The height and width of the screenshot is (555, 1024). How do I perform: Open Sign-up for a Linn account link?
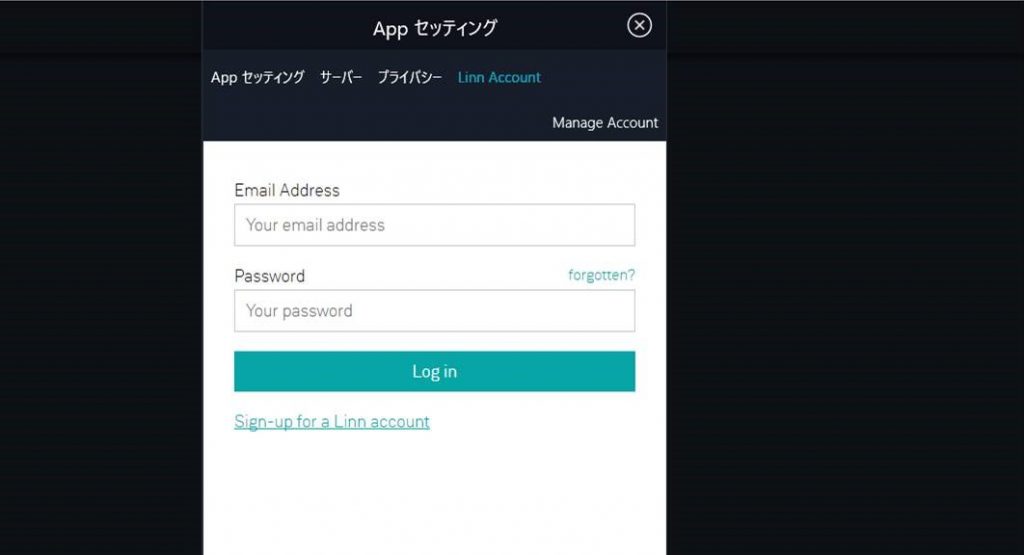pos(332,422)
